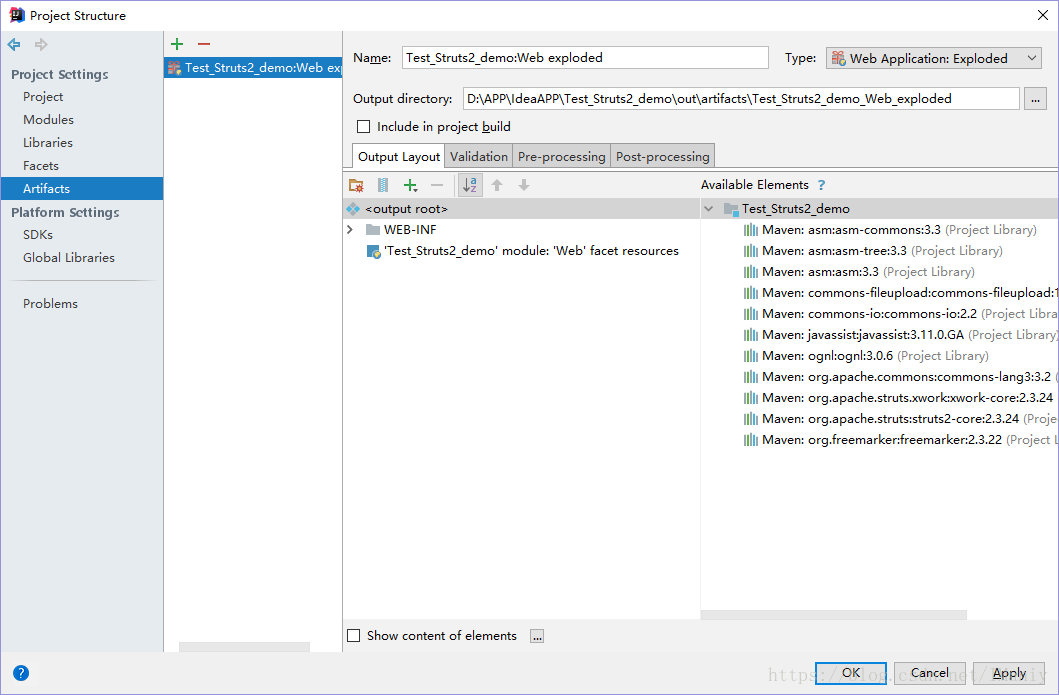The height and width of the screenshot is (695, 1059).
Task: Open Problems page
Action: click(51, 303)
